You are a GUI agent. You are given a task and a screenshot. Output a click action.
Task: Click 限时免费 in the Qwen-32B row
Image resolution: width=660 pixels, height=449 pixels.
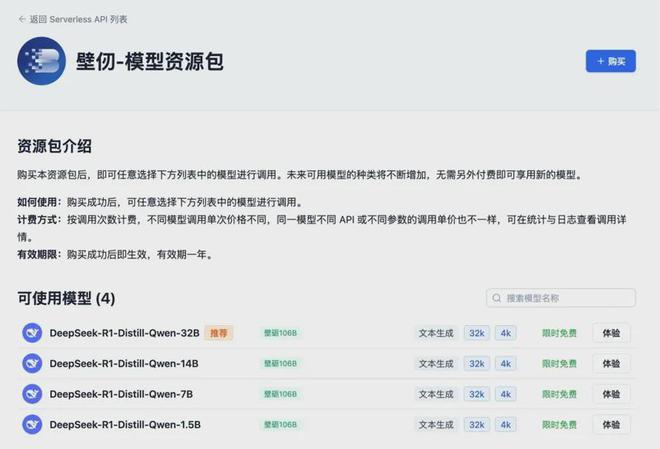[x=559, y=333]
